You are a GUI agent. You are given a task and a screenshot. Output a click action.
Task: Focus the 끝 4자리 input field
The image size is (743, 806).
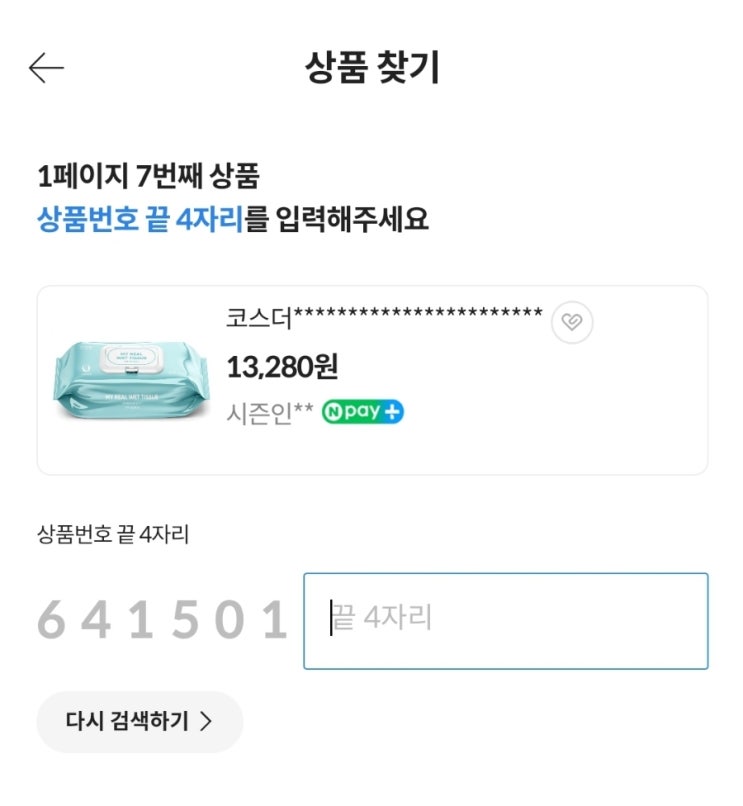pos(505,620)
